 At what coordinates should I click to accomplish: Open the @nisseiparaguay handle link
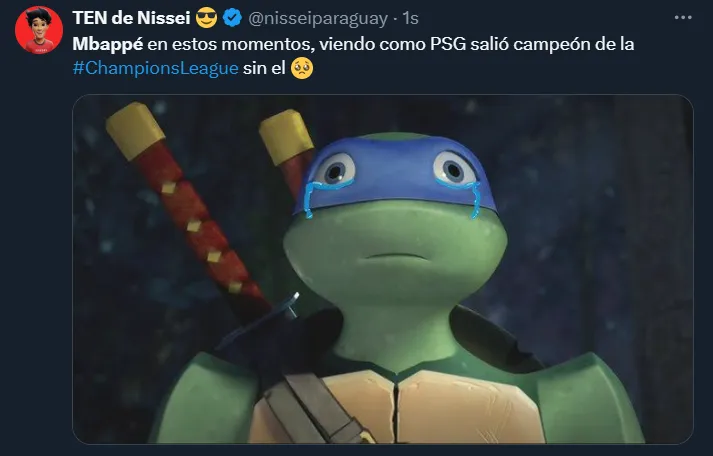318,18
